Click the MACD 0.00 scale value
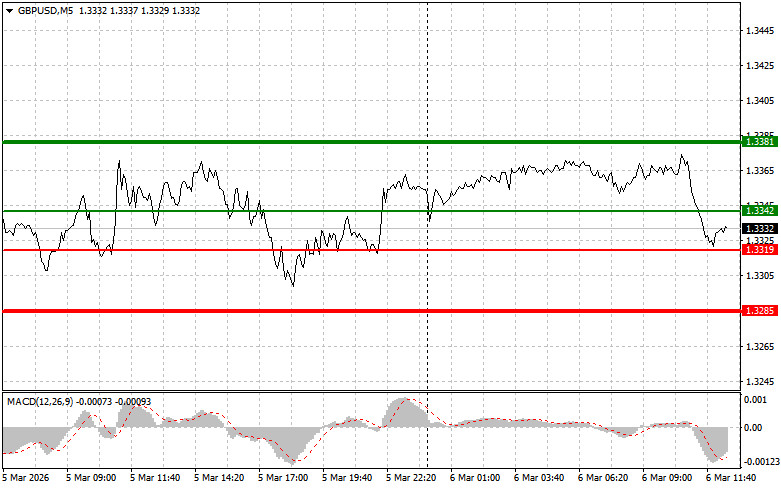The width and height of the screenshot is (781, 489). click(754, 427)
